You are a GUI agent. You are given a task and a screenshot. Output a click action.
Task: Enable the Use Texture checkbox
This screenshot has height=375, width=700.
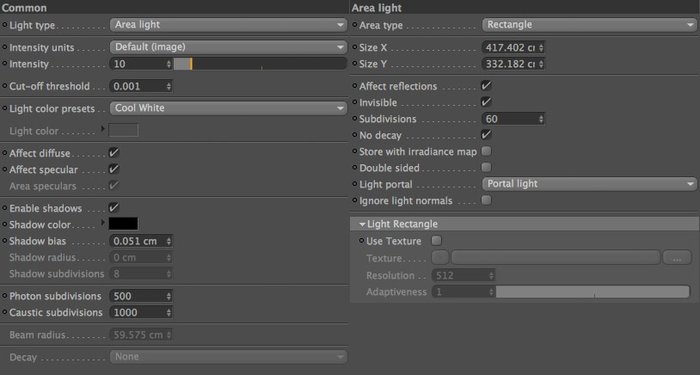(x=436, y=241)
